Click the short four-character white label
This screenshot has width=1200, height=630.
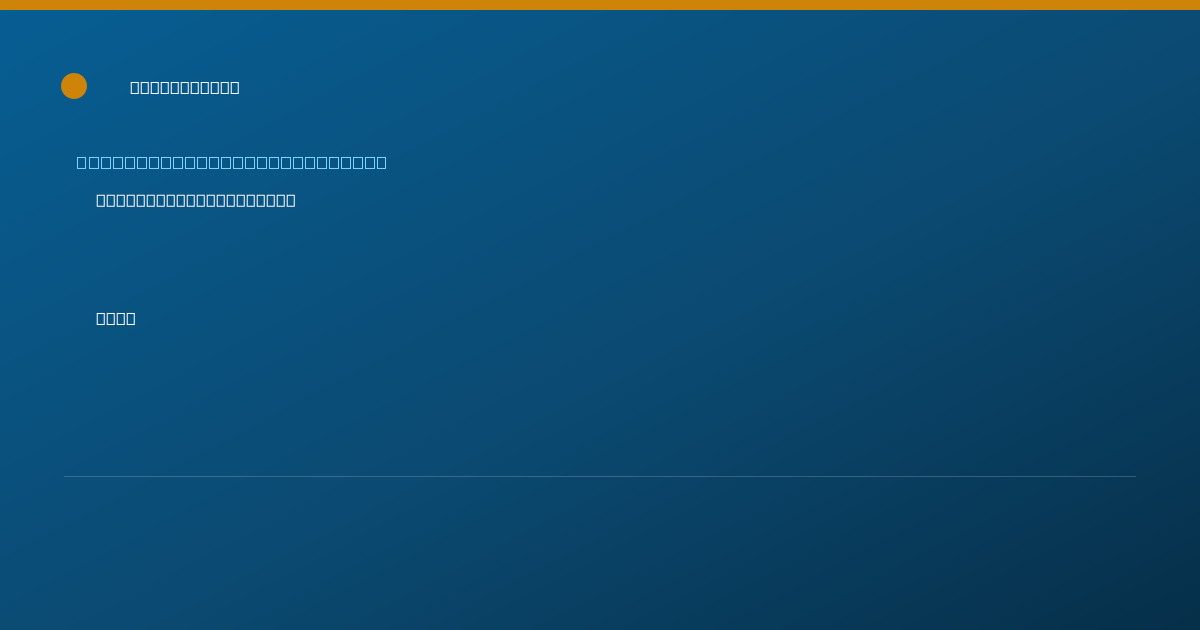click(x=116, y=318)
